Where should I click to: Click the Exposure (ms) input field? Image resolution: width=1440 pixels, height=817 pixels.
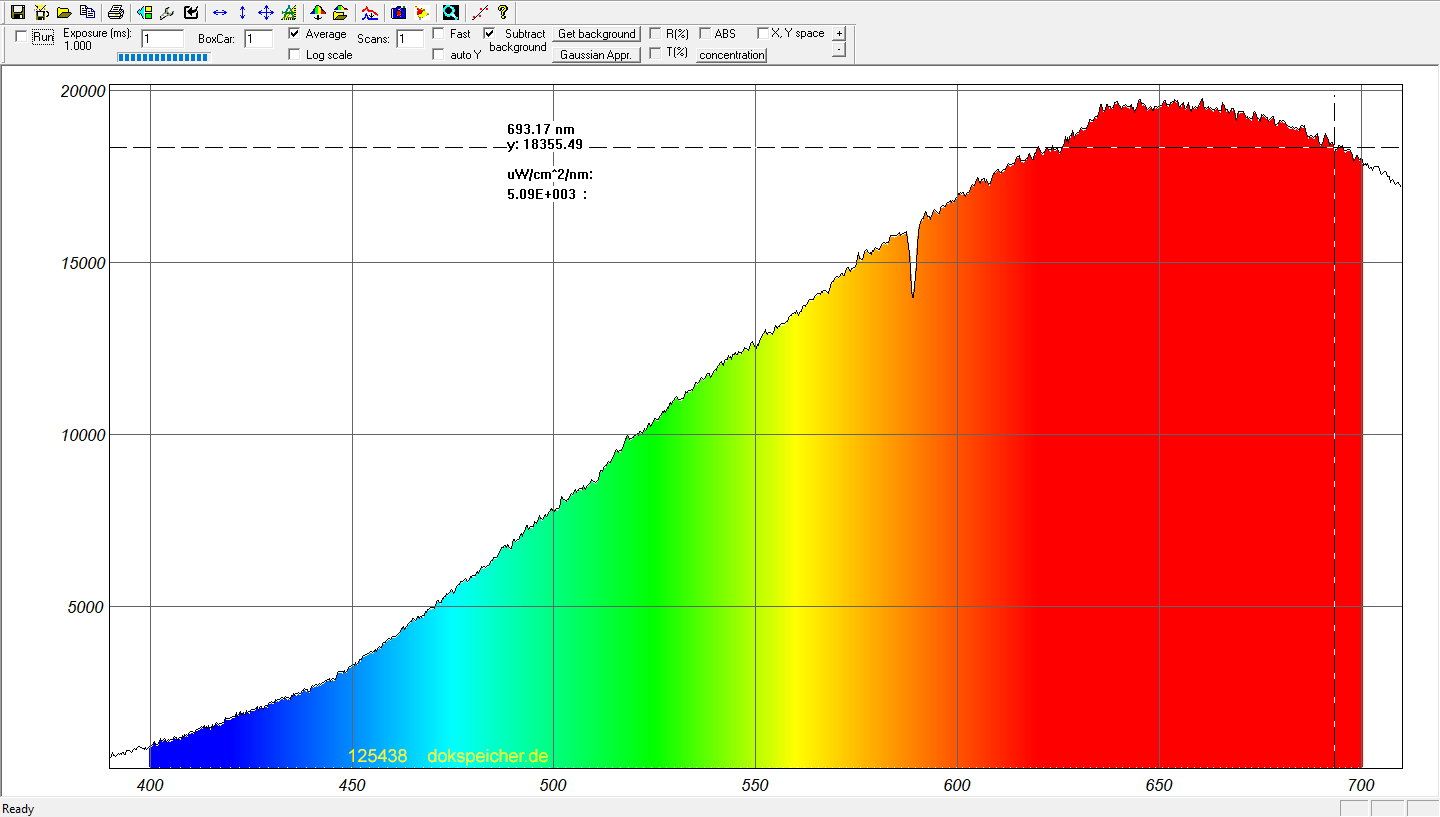pos(162,39)
